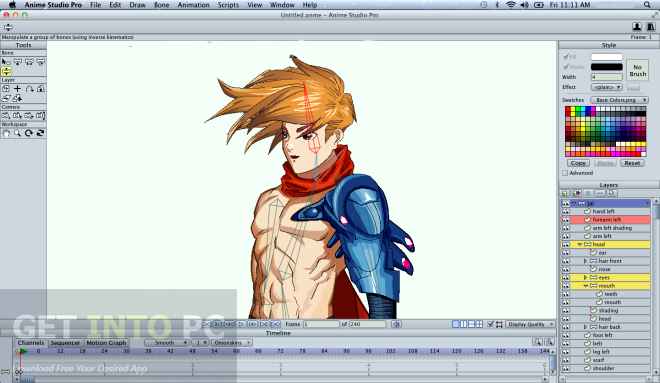Click the first timeline zoom icon
Screen dimensions: 660x383
[538, 342]
